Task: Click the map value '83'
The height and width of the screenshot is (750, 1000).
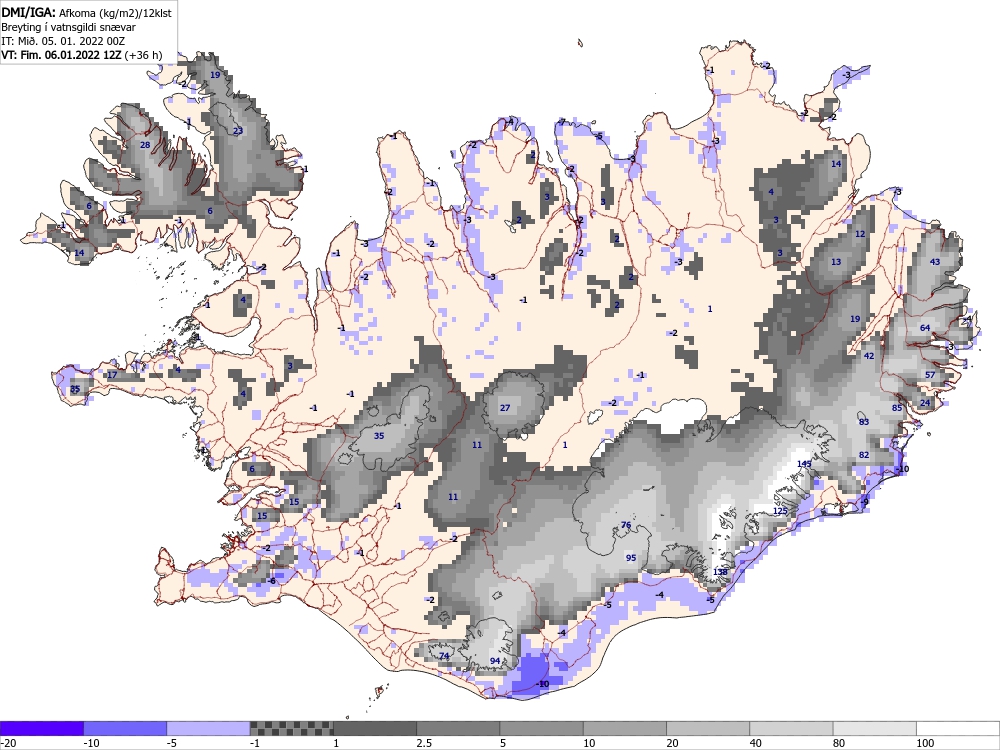Action: (x=864, y=422)
